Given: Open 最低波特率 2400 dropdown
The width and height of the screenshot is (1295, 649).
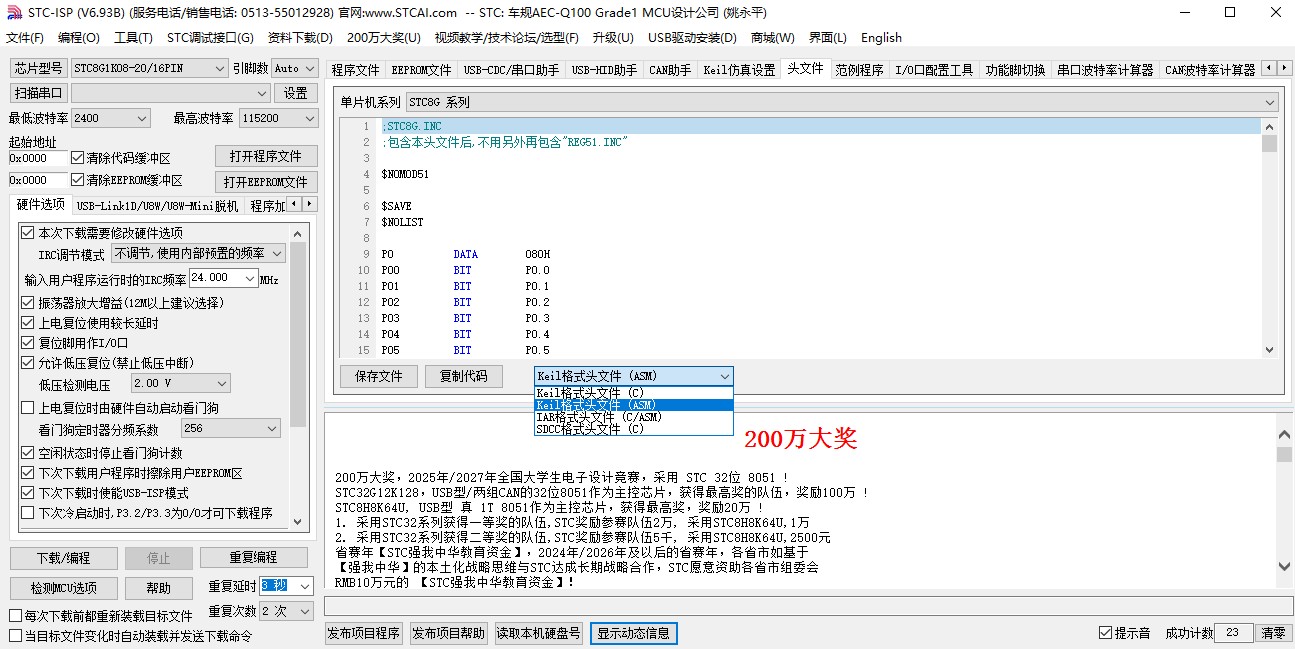Looking at the screenshot, I should (x=110, y=118).
